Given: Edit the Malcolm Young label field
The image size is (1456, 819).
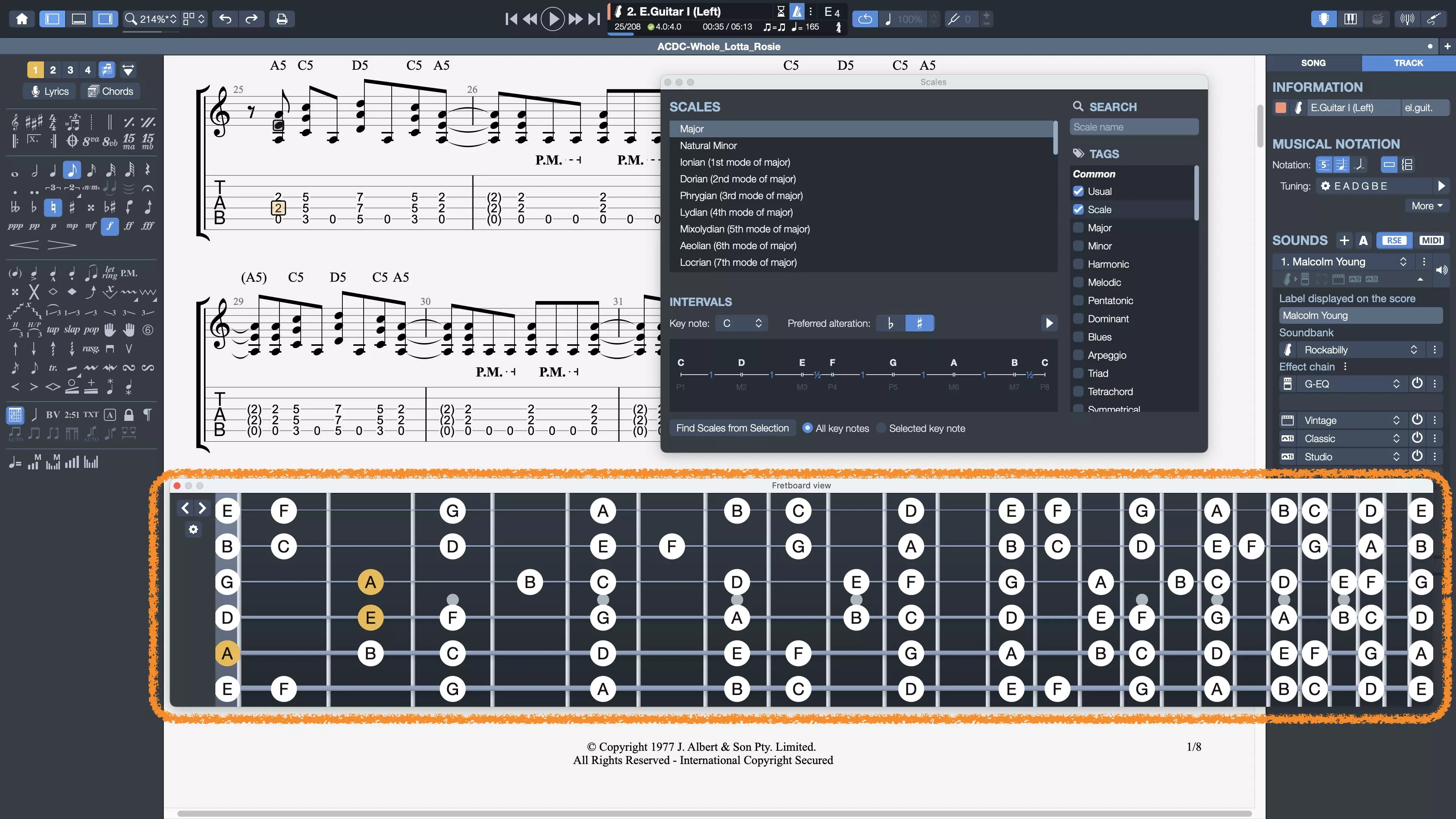Looking at the screenshot, I should pos(1360,316).
